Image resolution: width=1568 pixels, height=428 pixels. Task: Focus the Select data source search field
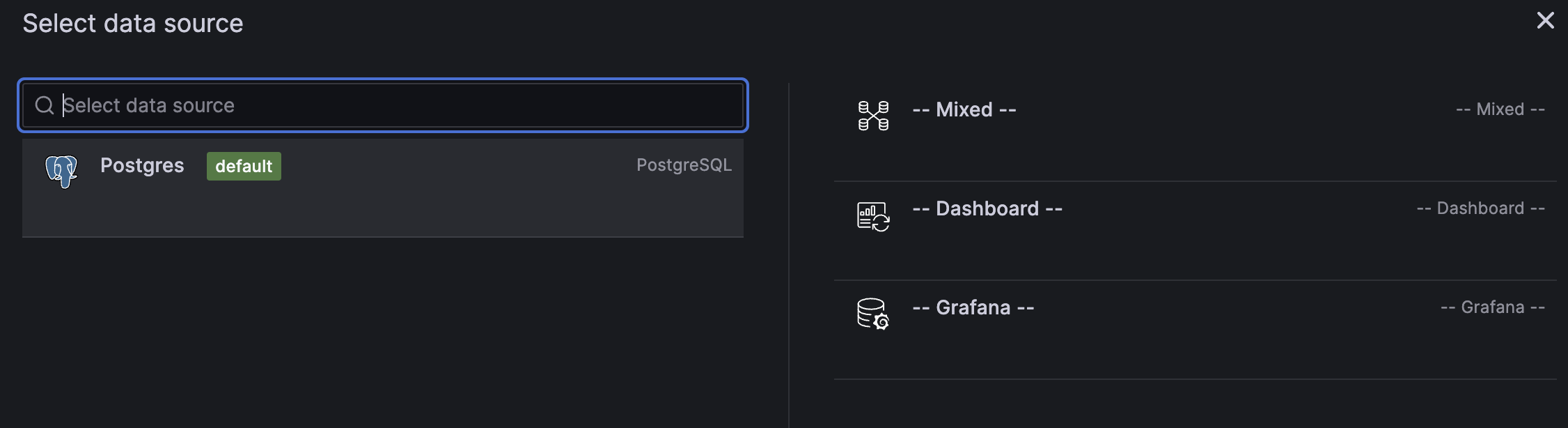pyautogui.click(x=383, y=105)
